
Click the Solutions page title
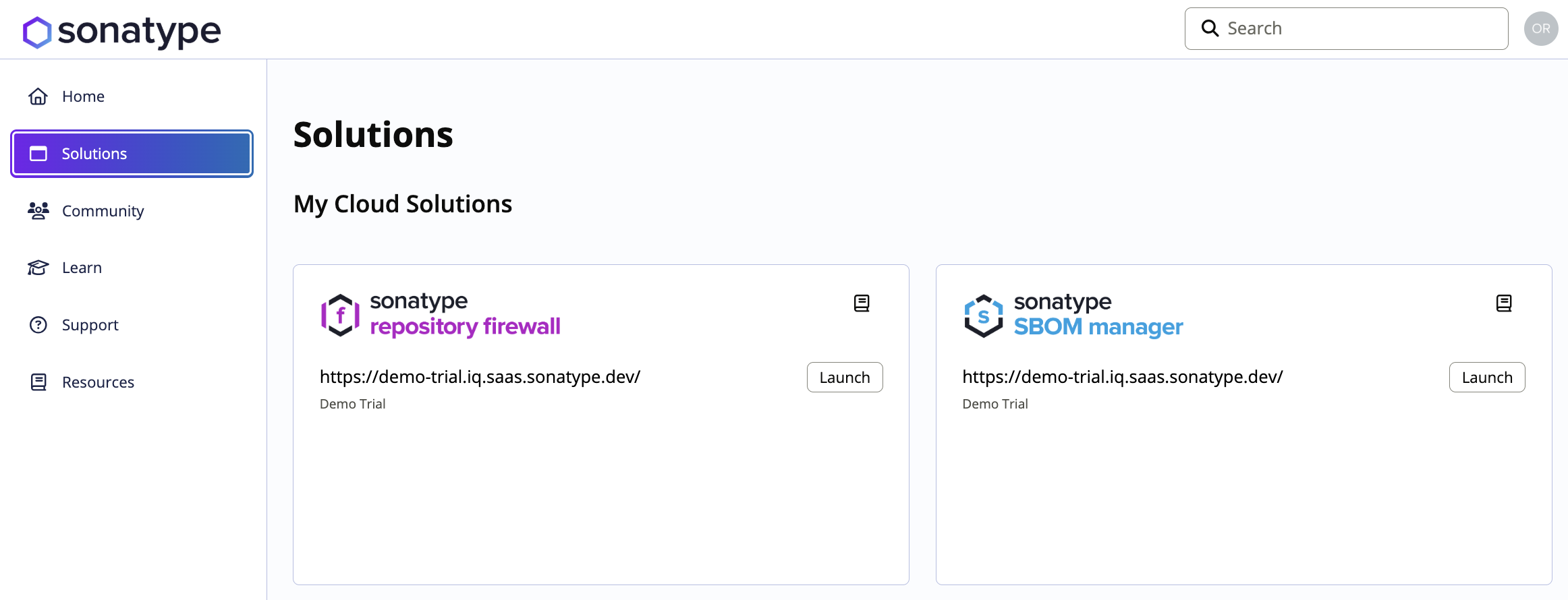click(x=373, y=135)
